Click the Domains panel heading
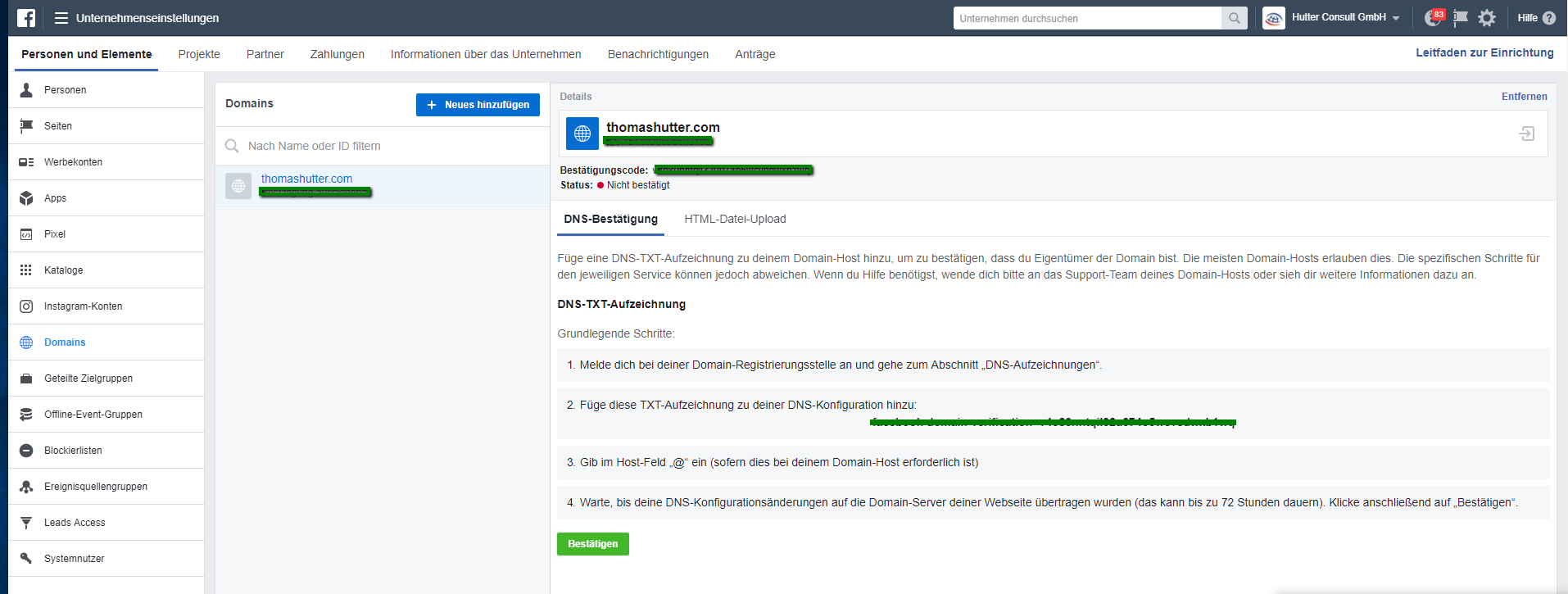1568x594 pixels. point(249,103)
